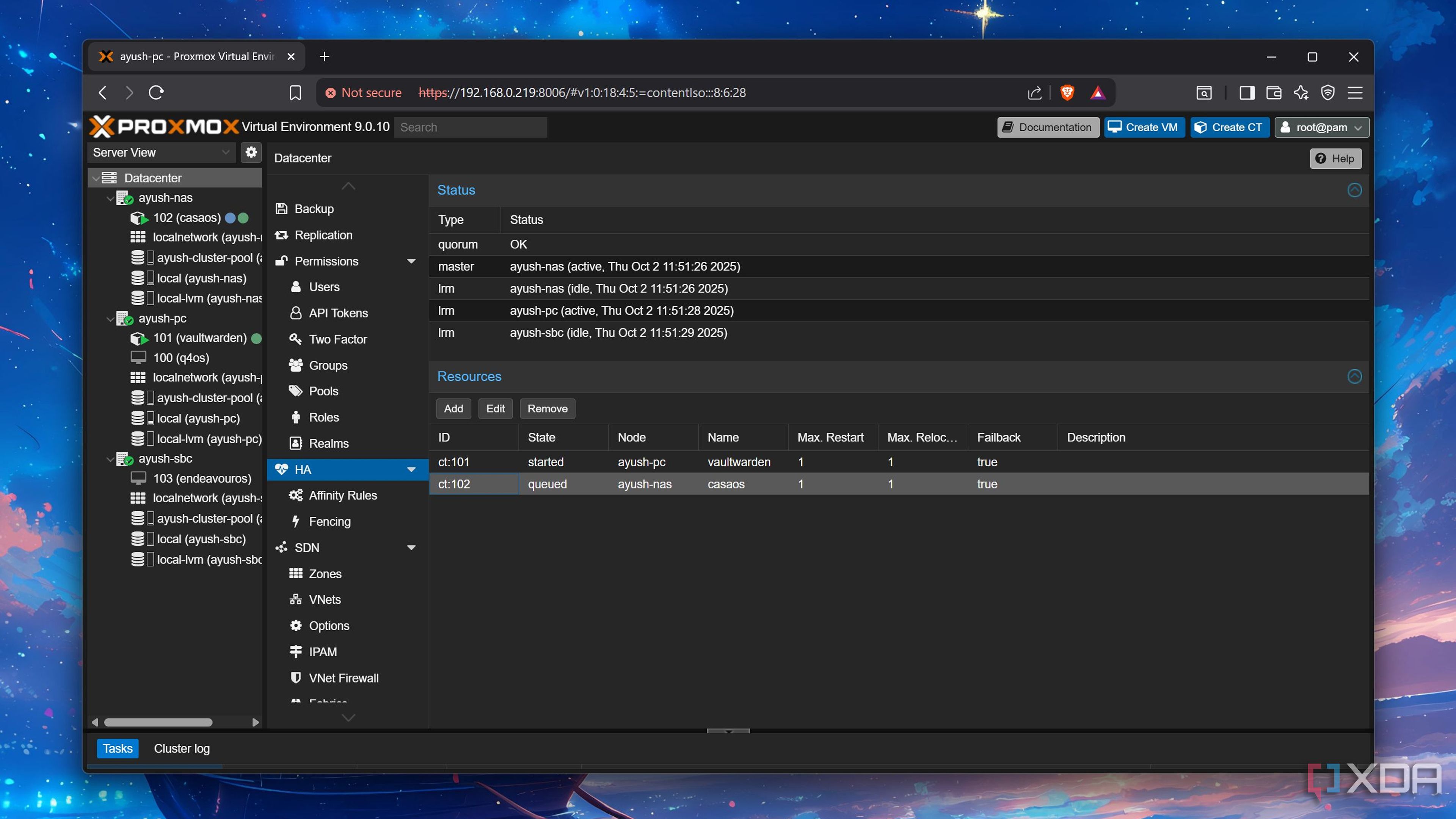Click the Help button

1335,158
